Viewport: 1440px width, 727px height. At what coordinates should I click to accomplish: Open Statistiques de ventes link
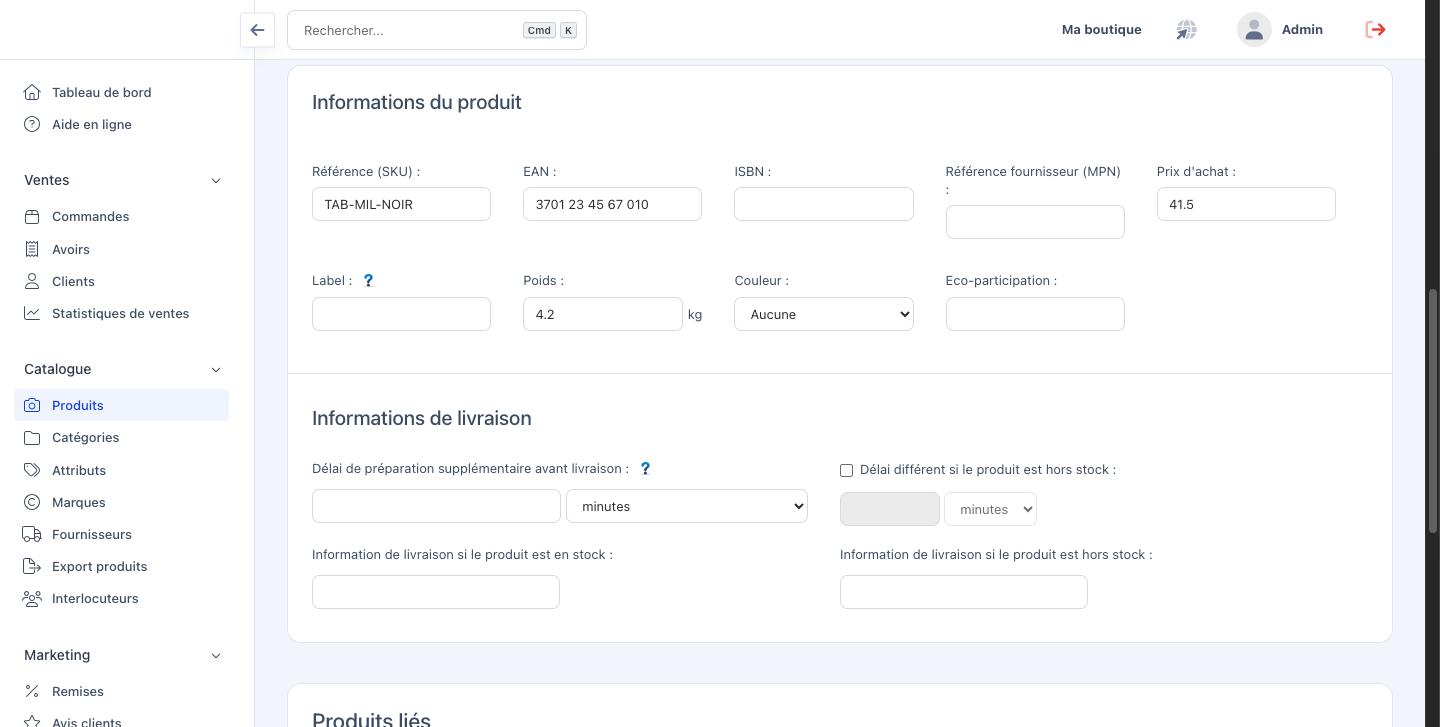point(122,313)
